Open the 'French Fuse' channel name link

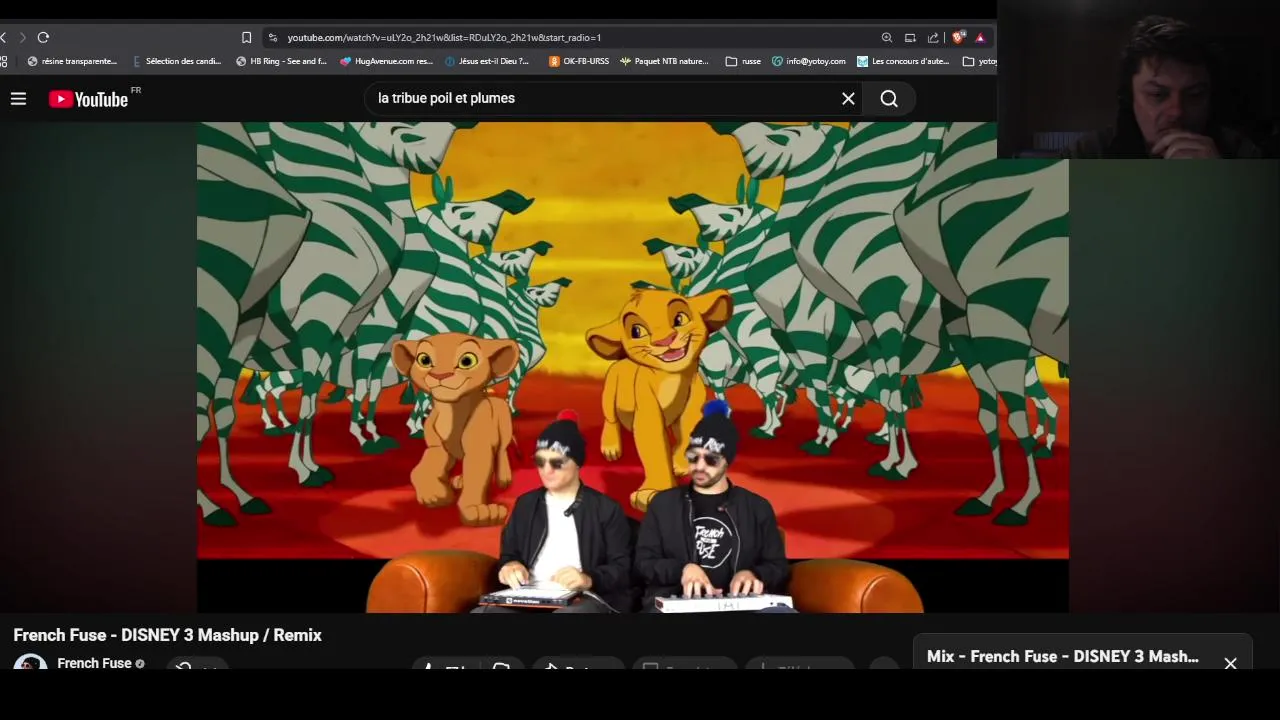(94, 663)
